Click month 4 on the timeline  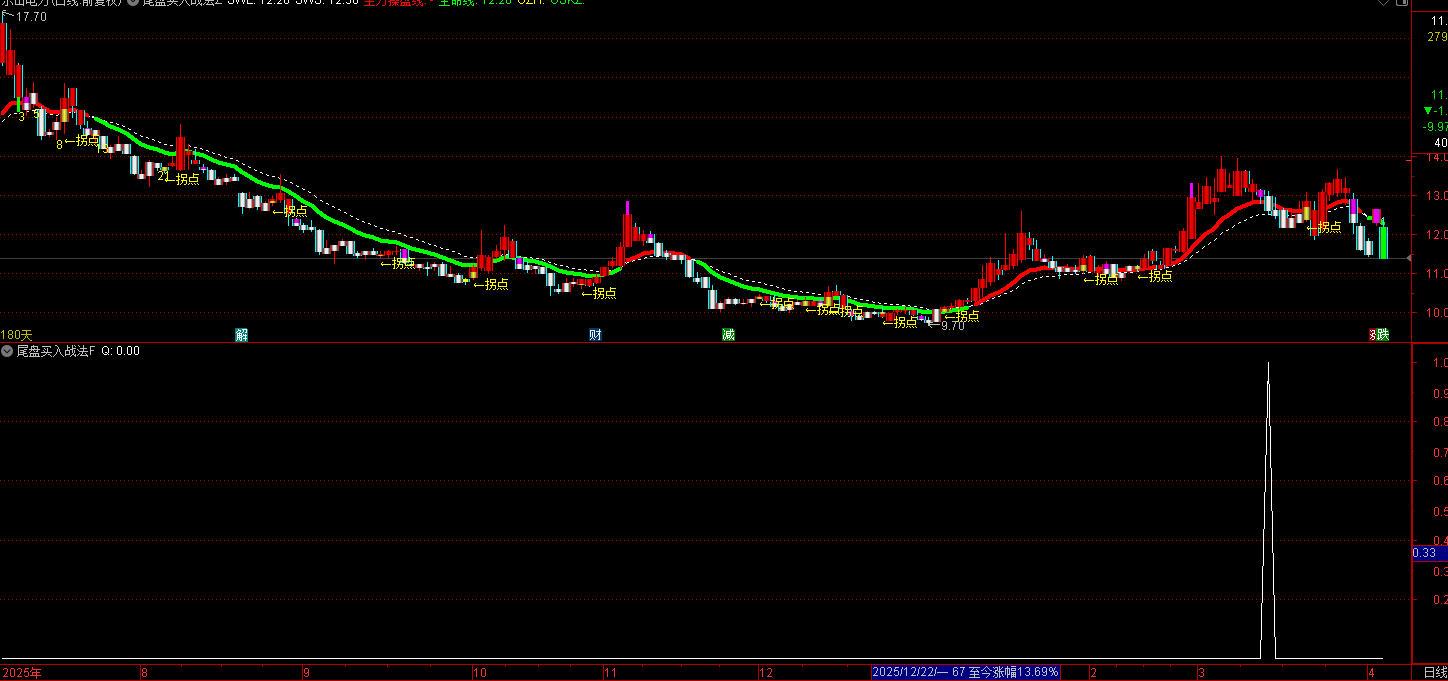[x=1370, y=673]
